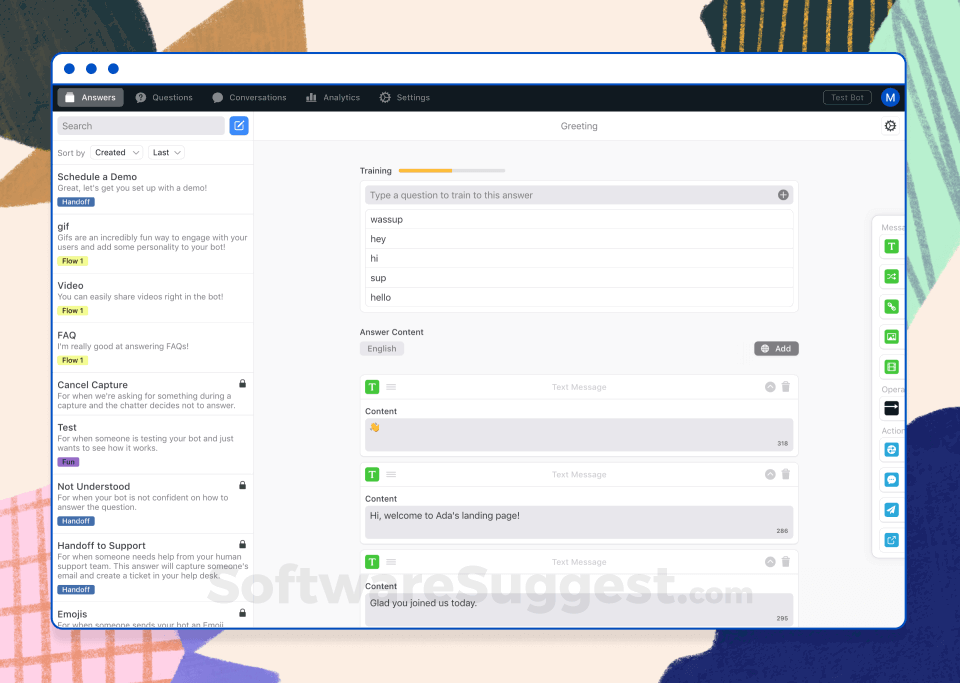The image size is (960, 683).
Task: Open the Created sort dropdown
Action: [116, 152]
